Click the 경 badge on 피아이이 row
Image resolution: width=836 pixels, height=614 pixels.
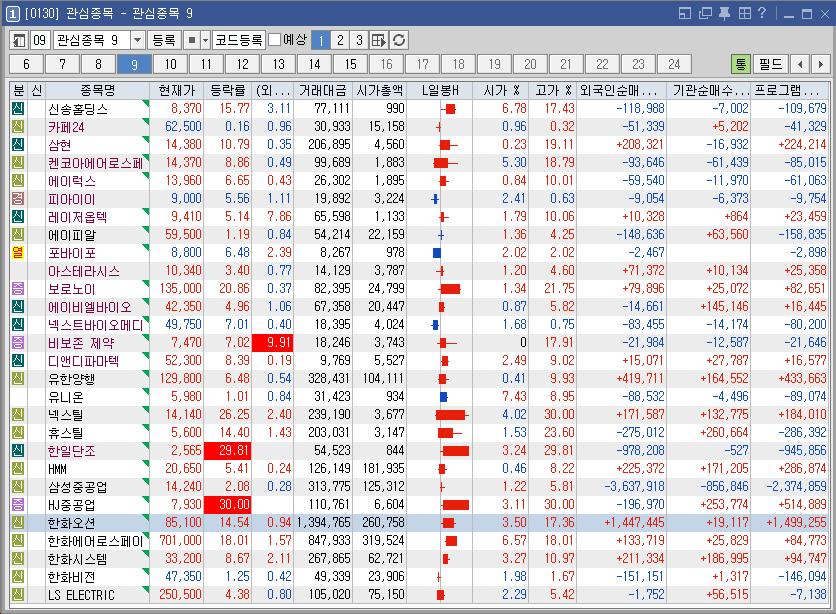click(x=18, y=199)
